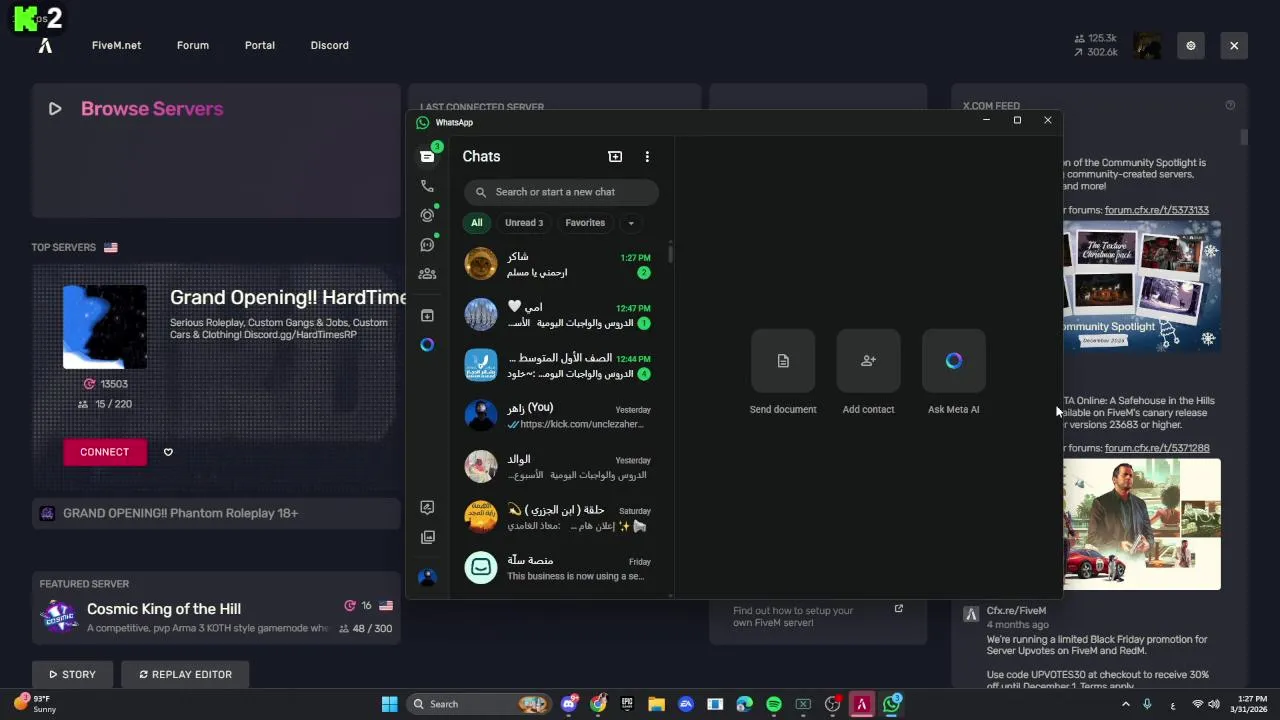The image size is (1280, 720).
Task: Open the forum.cfx.re/t/5371288 link
Action: click(x=1156, y=448)
